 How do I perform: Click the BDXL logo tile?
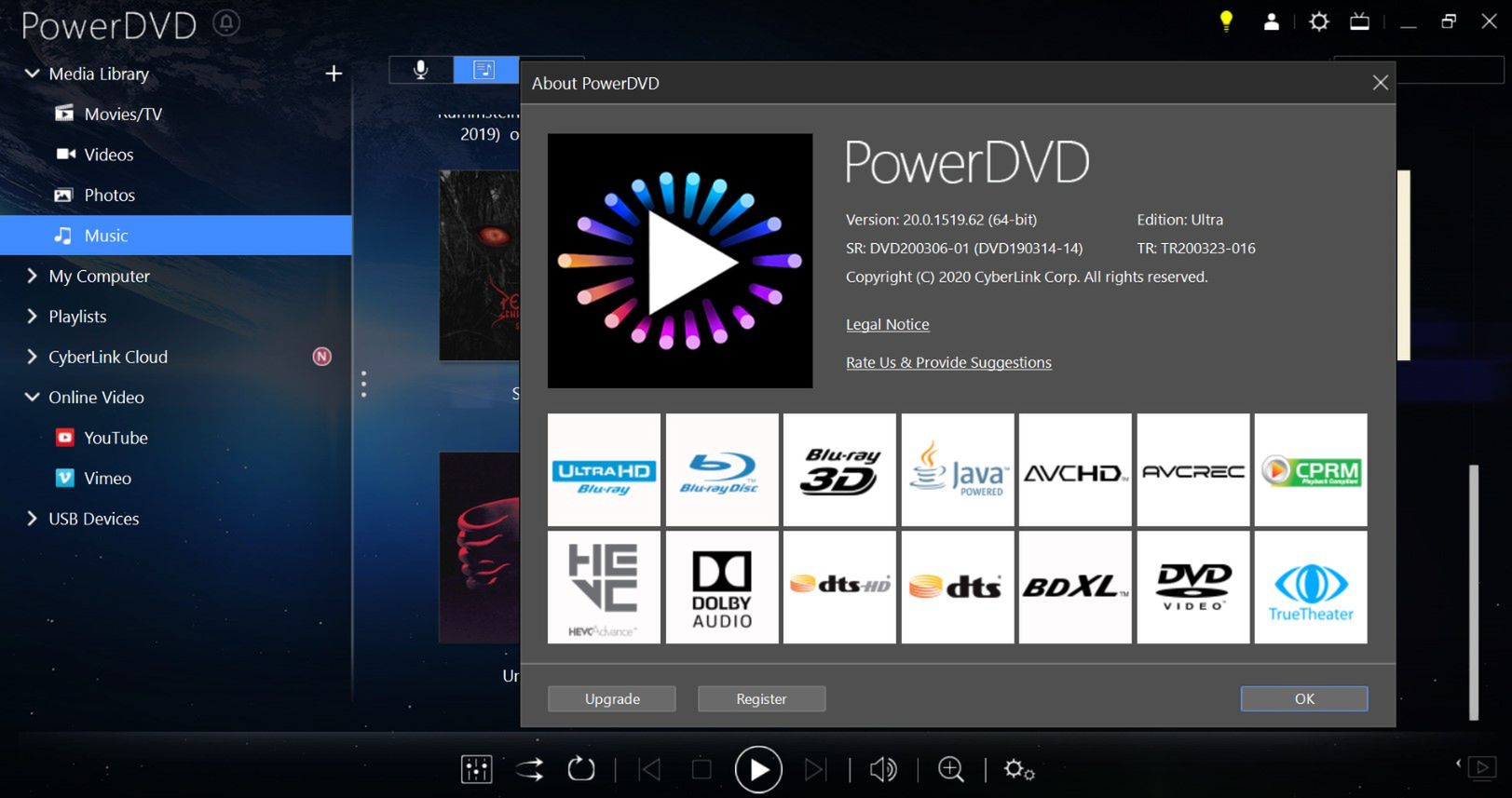(1075, 588)
